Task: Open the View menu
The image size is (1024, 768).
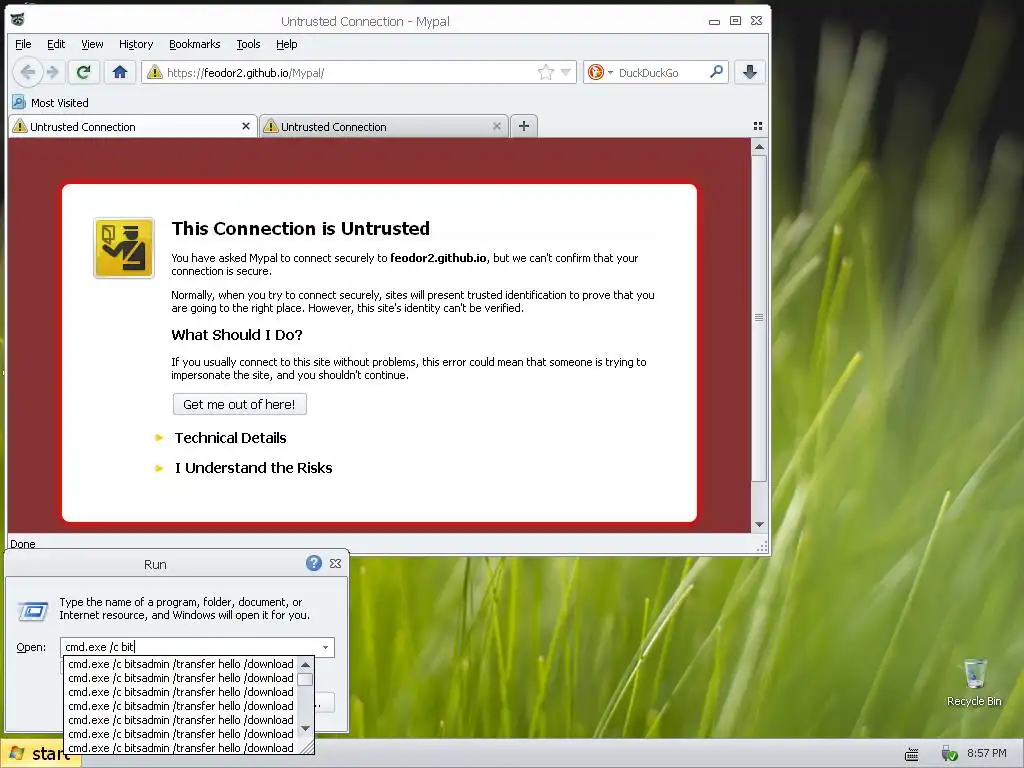Action: (x=92, y=44)
